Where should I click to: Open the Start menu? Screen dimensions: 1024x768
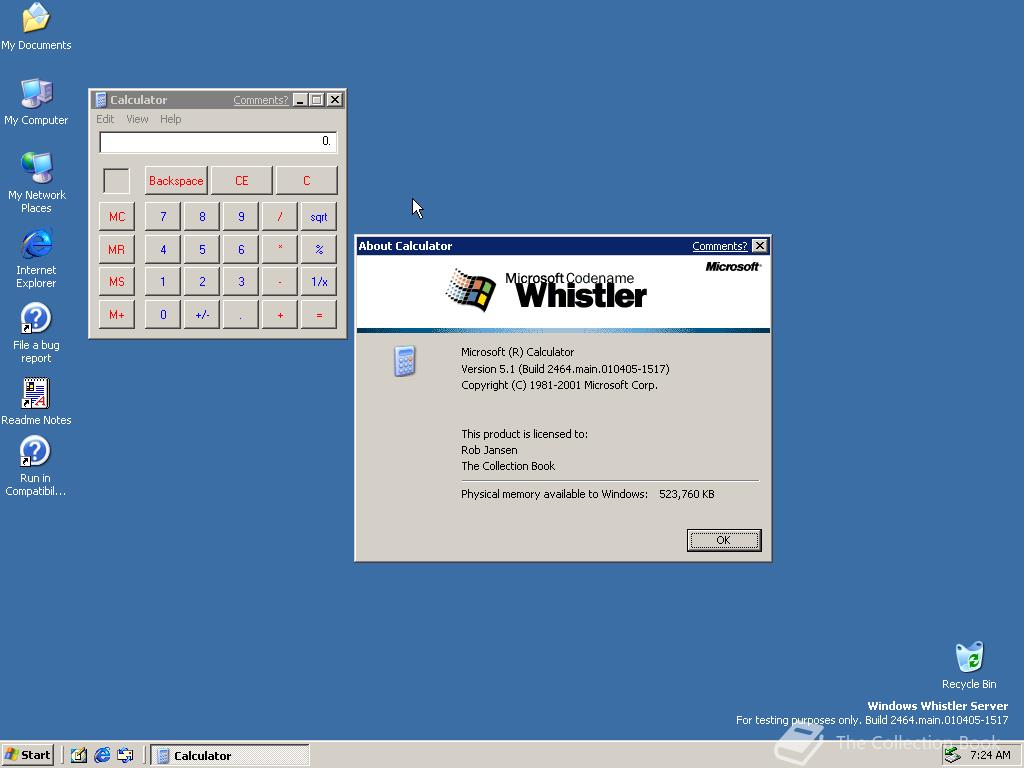tap(27, 755)
